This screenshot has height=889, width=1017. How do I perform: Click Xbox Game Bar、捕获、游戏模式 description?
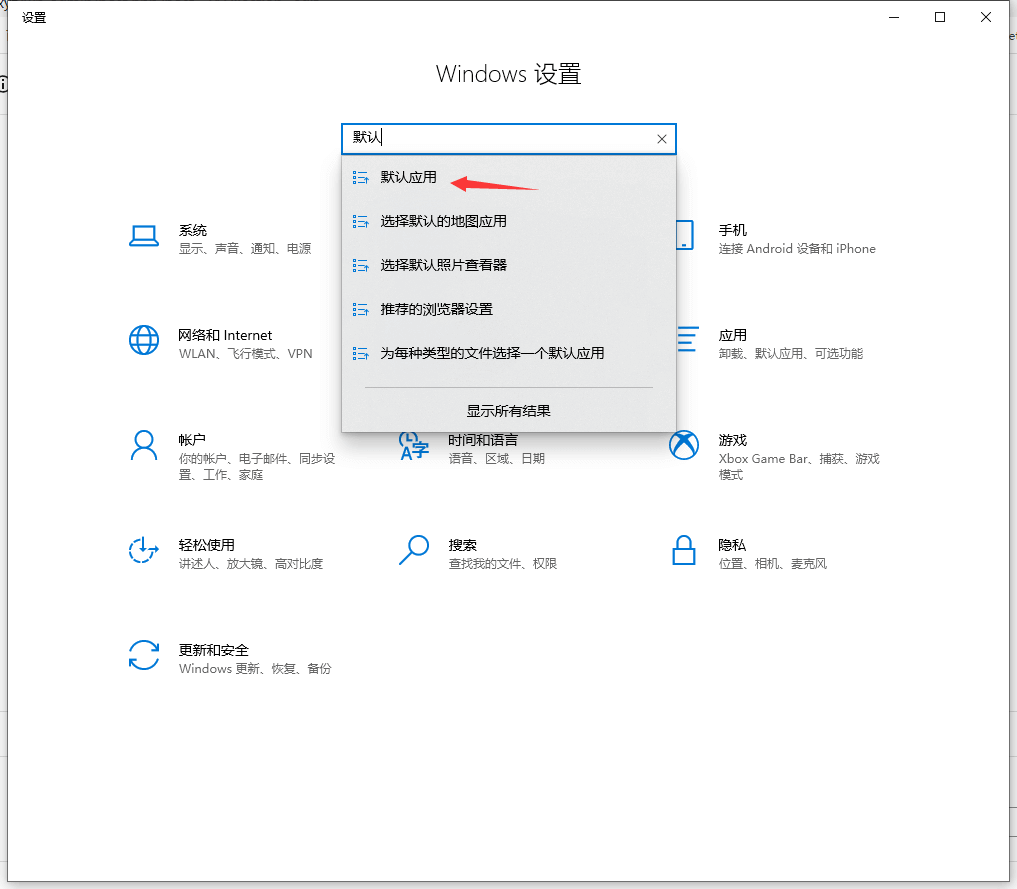[x=798, y=467]
